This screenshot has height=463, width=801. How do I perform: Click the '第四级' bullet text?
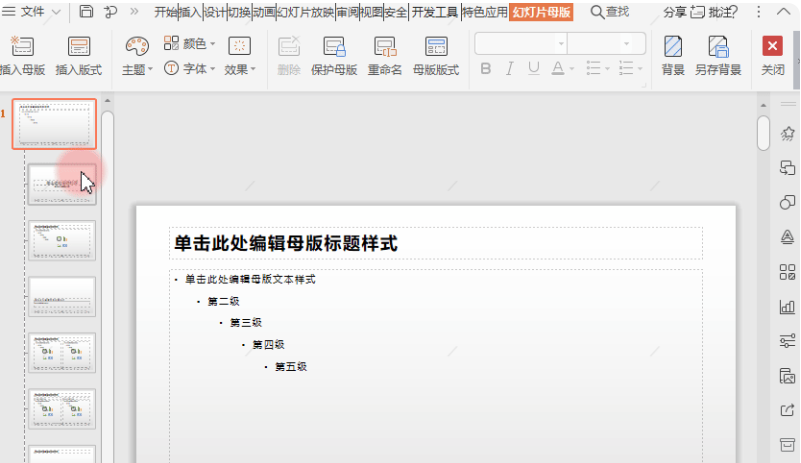[x=268, y=345]
